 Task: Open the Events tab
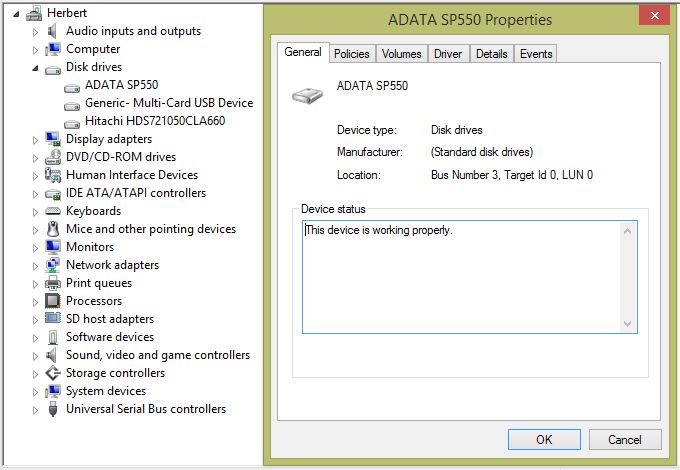pyautogui.click(x=536, y=54)
